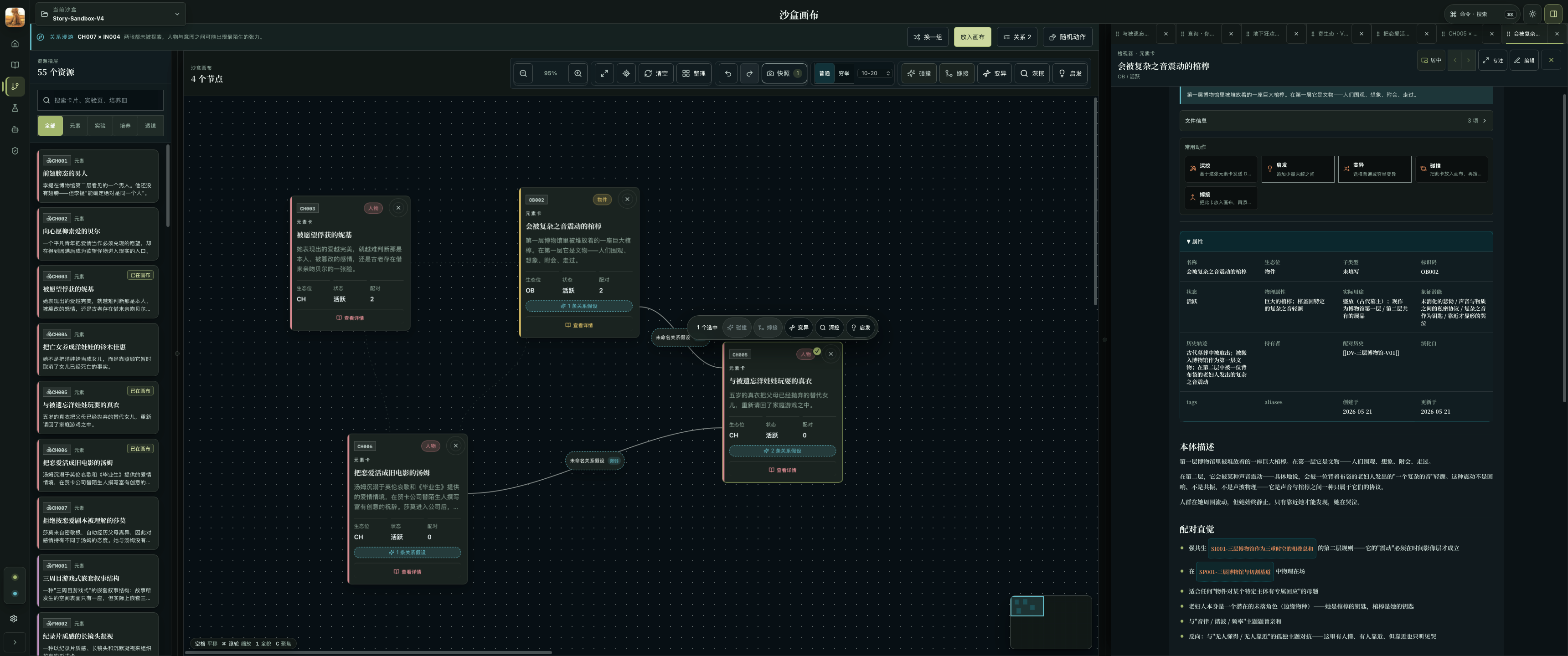Screen dimensions: 1568x656
Task: Click the fit-to-screen expand arrows icon
Action: pyautogui.click(x=604, y=74)
